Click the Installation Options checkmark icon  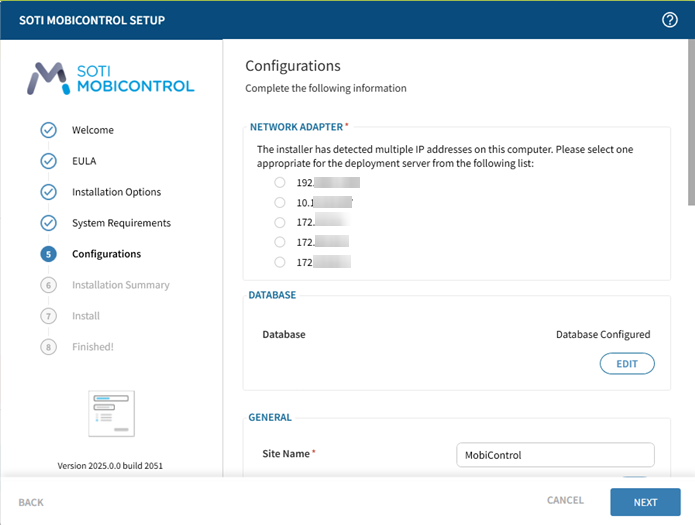click(48, 192)
